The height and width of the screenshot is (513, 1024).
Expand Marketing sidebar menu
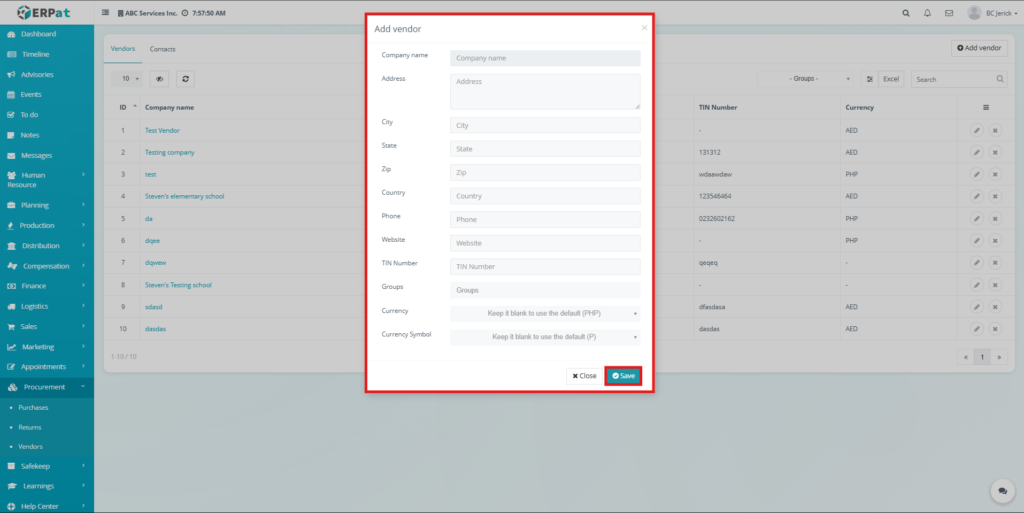pyautogui.click(x=46, y=347)
